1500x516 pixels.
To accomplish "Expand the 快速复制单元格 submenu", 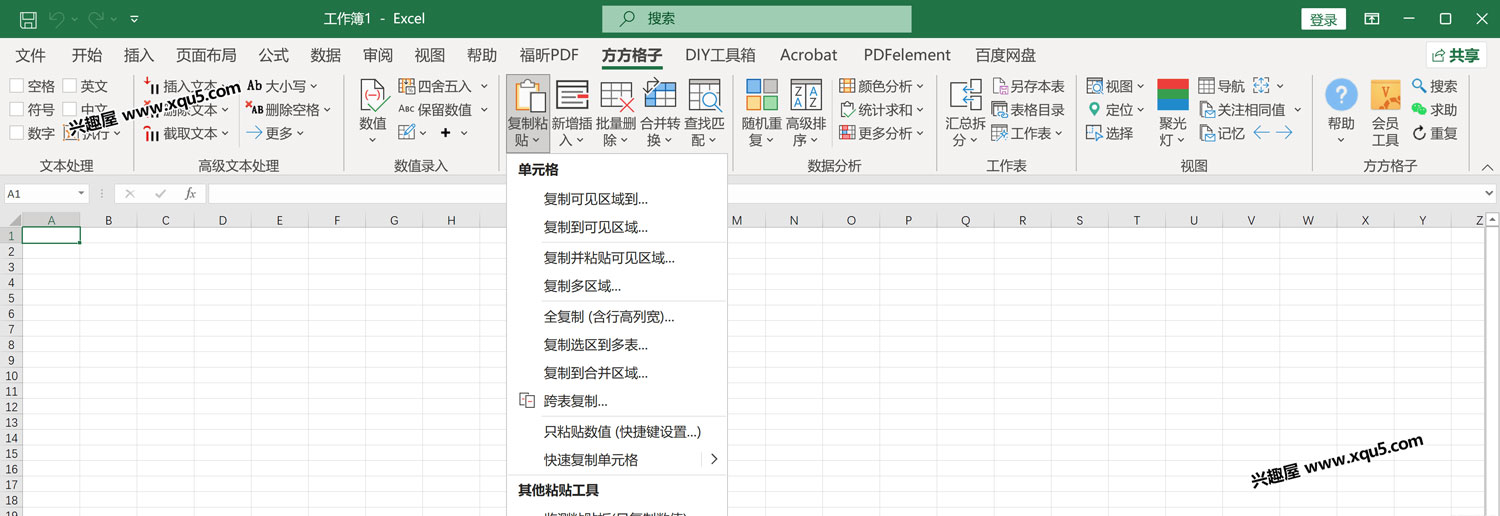I will [714, 460].
